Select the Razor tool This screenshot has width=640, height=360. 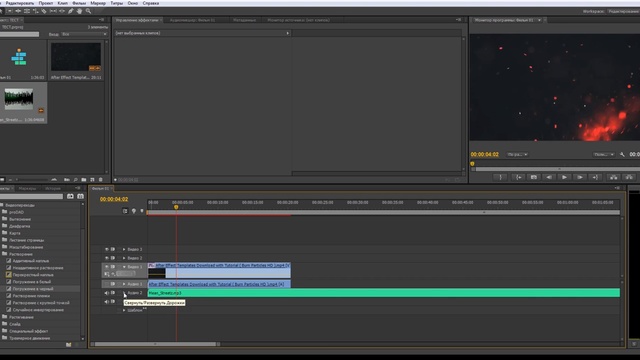44,11
